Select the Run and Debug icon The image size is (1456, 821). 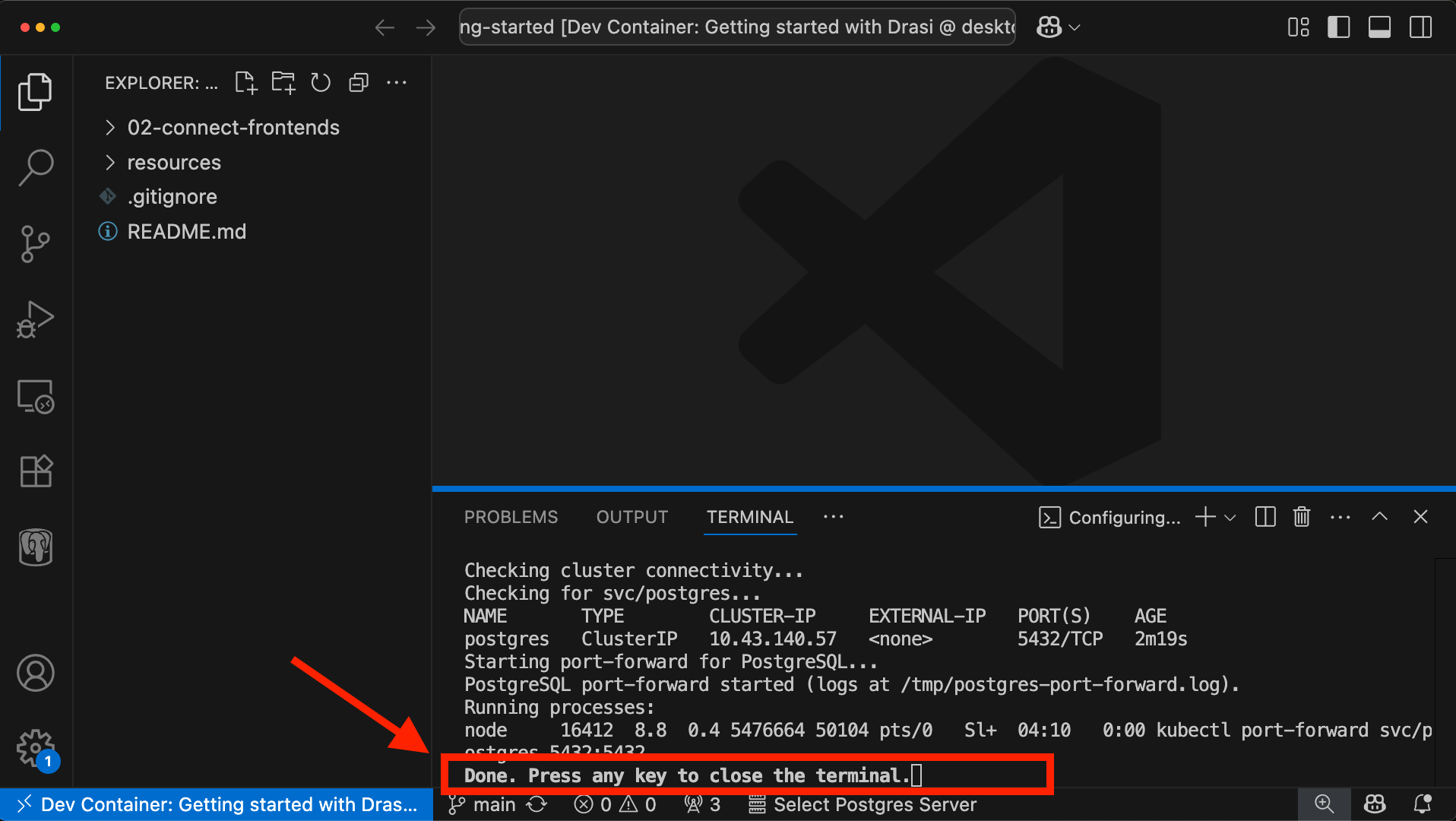tap(35, 319)
